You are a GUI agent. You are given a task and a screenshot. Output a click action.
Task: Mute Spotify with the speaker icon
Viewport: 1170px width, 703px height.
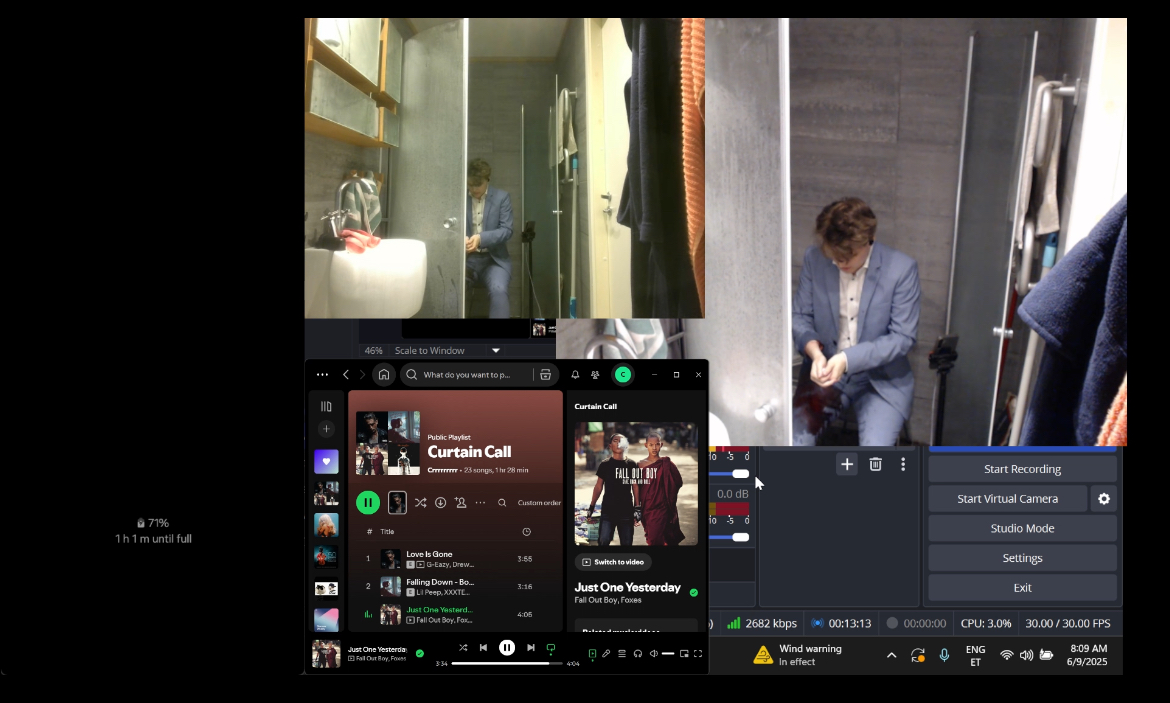tap(654, 654)
